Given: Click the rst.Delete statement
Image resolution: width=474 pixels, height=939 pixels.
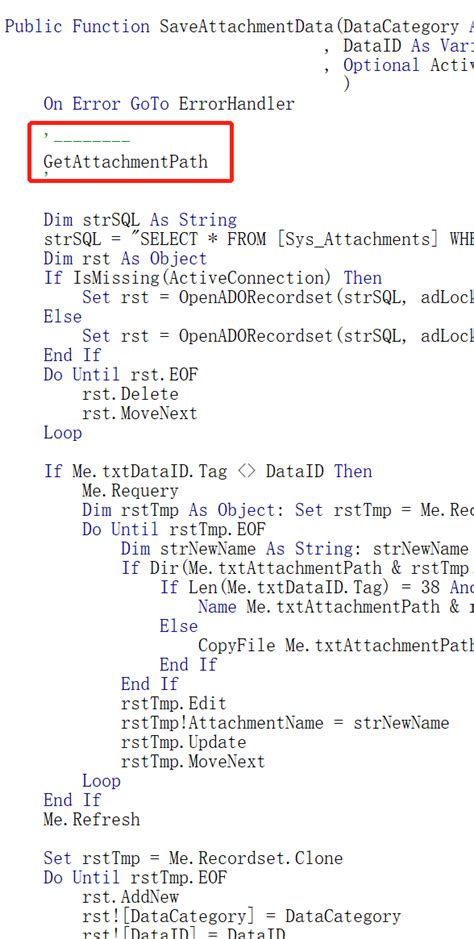Looking at the screenshot, I should [x=130, y=394].
